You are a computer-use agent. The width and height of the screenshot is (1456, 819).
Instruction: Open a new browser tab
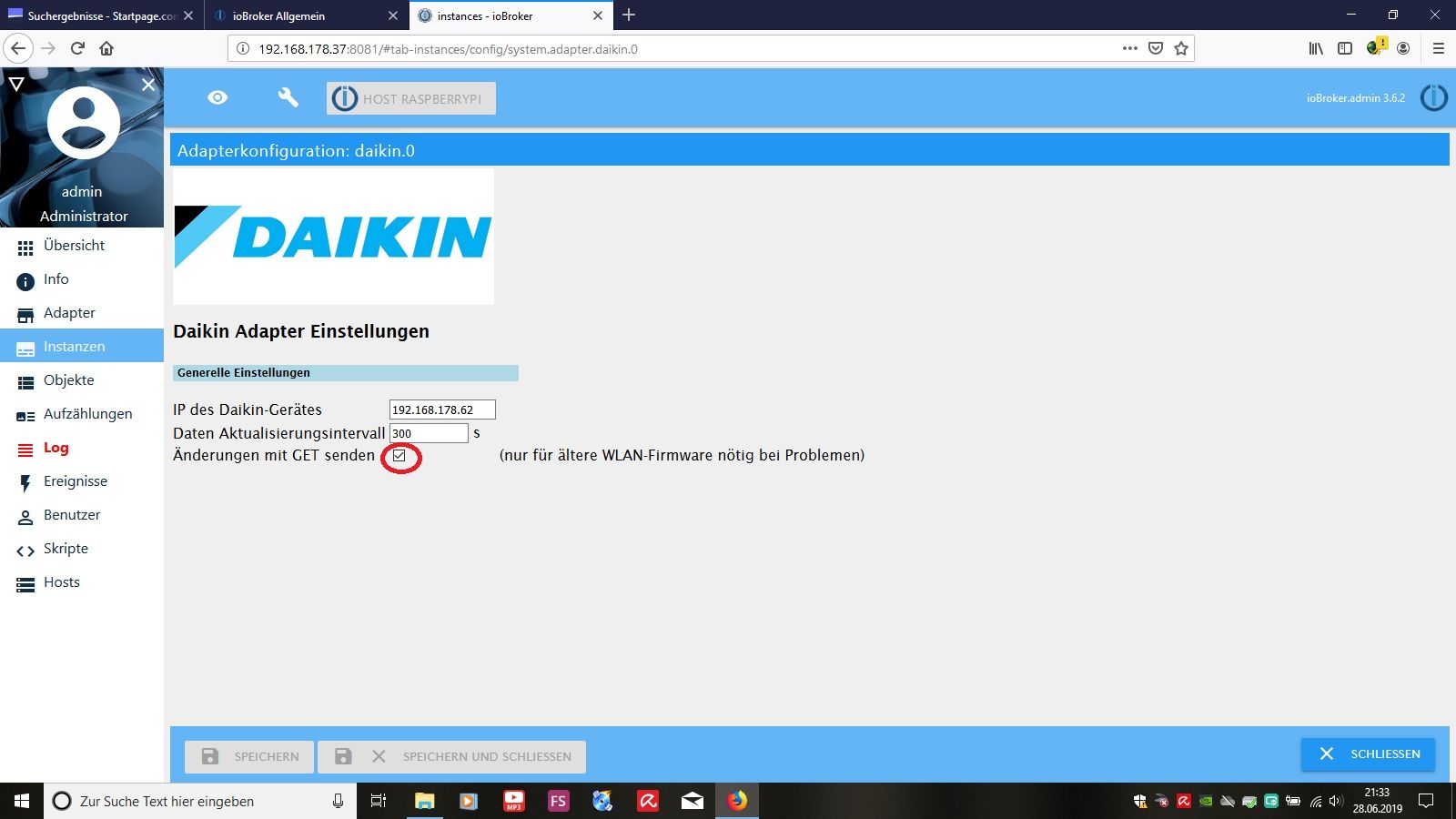click(629, 15)
